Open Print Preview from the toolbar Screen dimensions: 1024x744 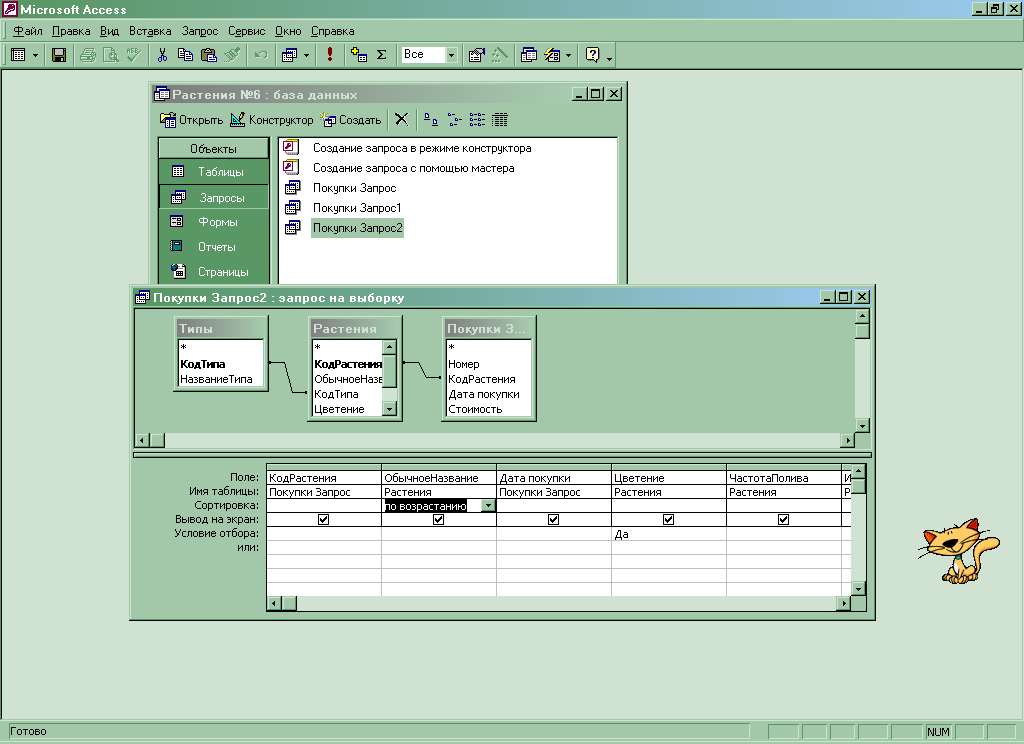click(x=111, y=55)
